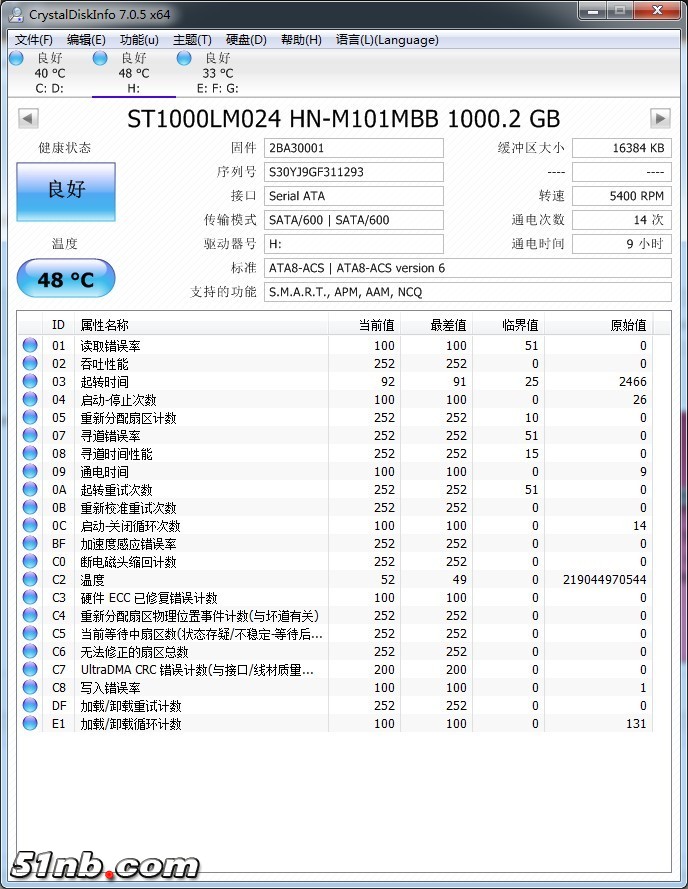Click status circle for 02 吞吐性能

pyautogui.click(x=30, y=363)
